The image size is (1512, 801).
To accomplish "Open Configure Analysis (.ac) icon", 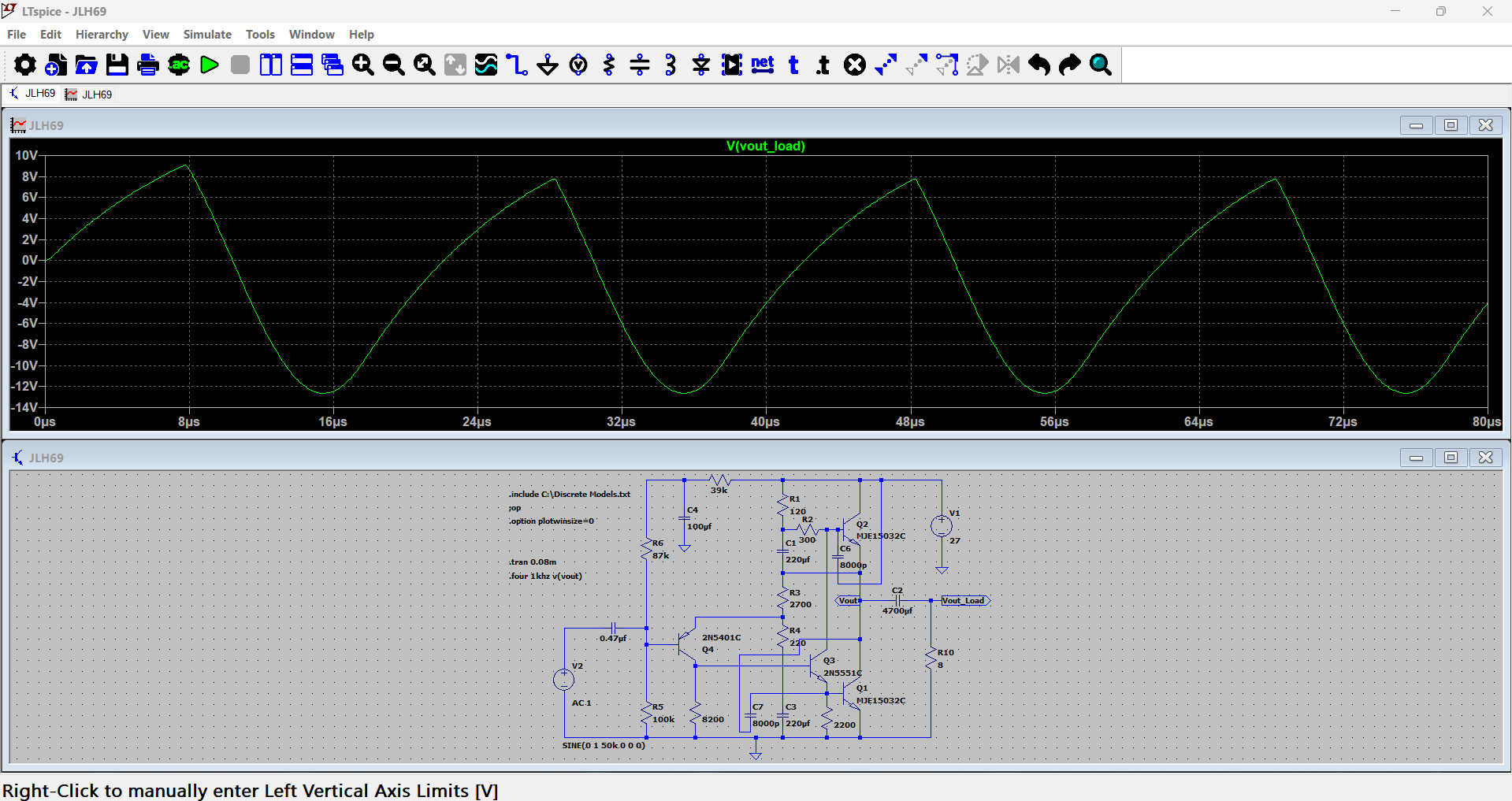I will coord(179,65).
